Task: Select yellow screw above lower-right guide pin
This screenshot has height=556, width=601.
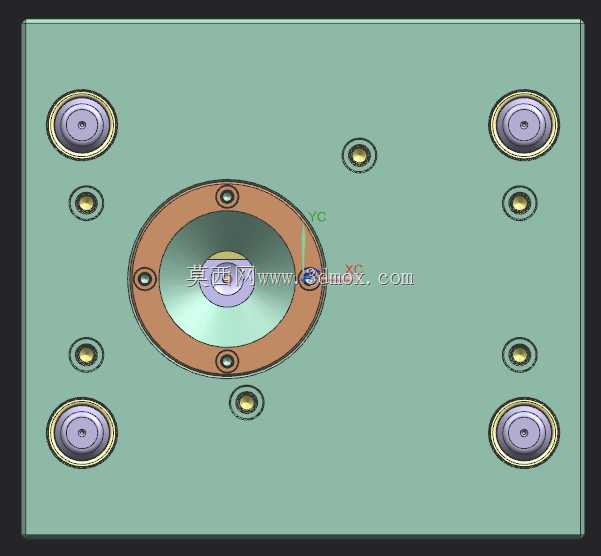Action: coord(519,354)
